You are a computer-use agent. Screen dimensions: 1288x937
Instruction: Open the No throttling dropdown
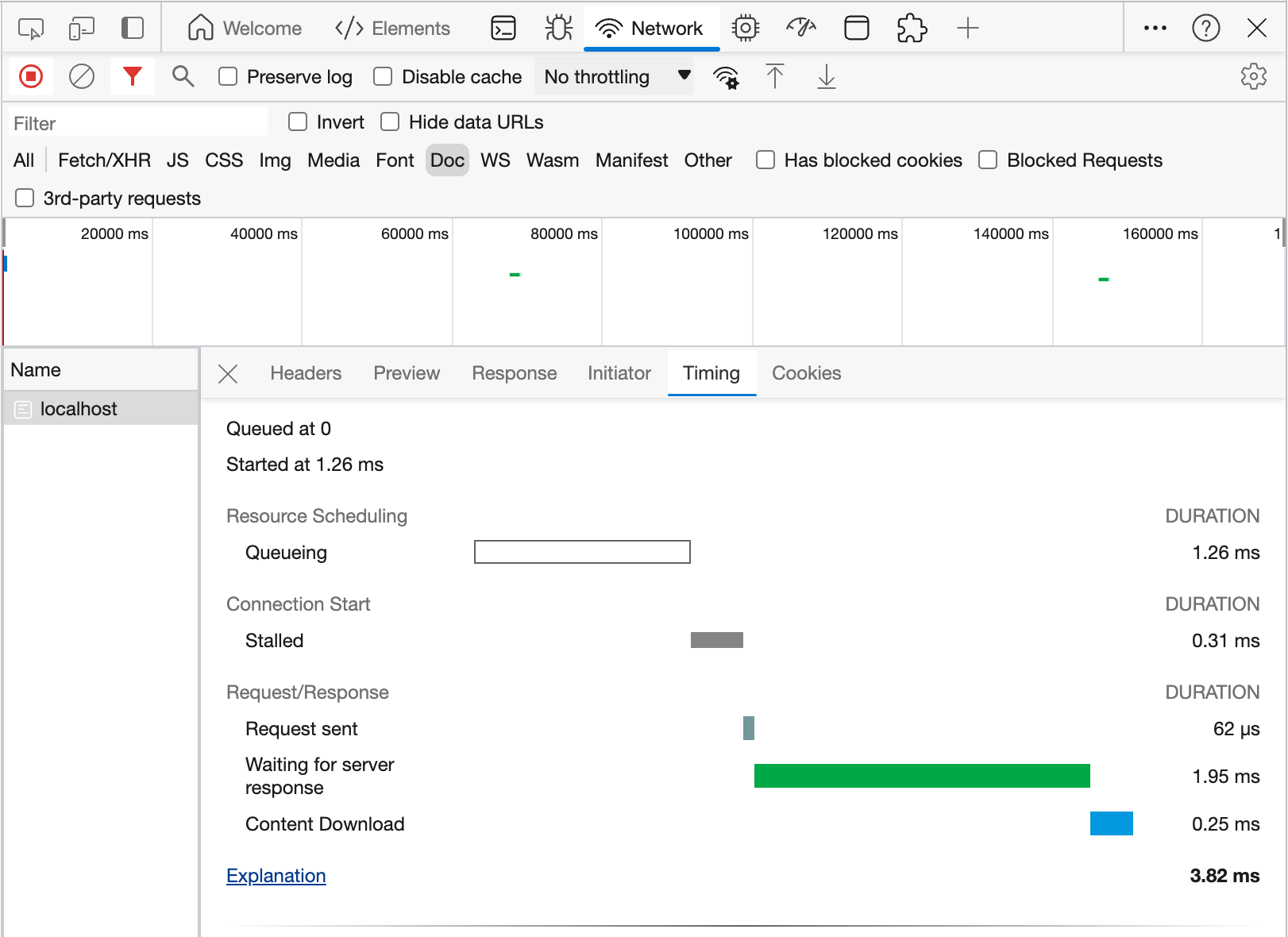pyautogui.click(x=615, y=77)
